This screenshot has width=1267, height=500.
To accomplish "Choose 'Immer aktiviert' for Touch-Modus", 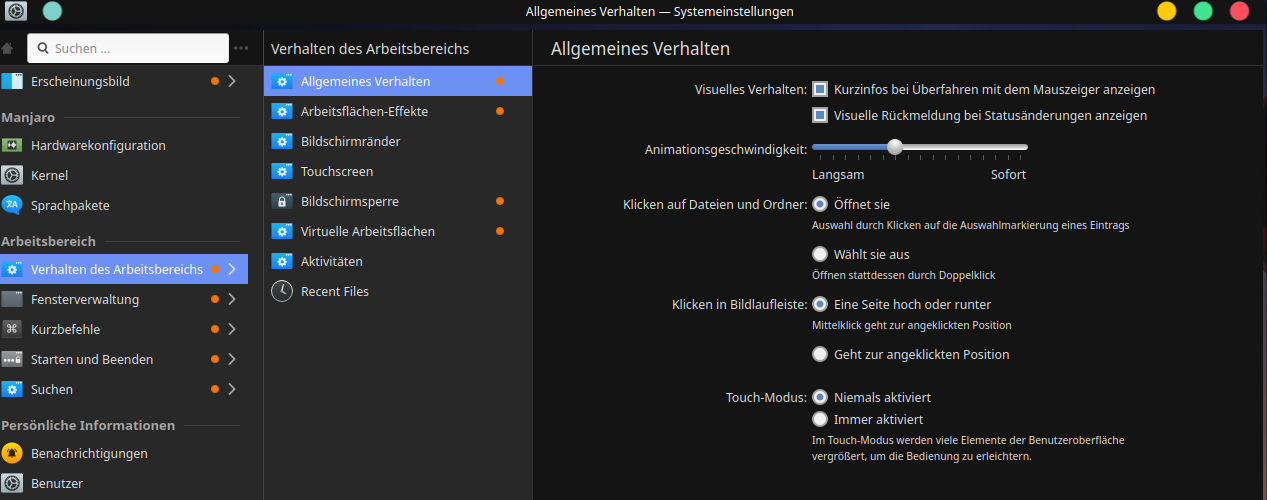I will coord(820,419).
